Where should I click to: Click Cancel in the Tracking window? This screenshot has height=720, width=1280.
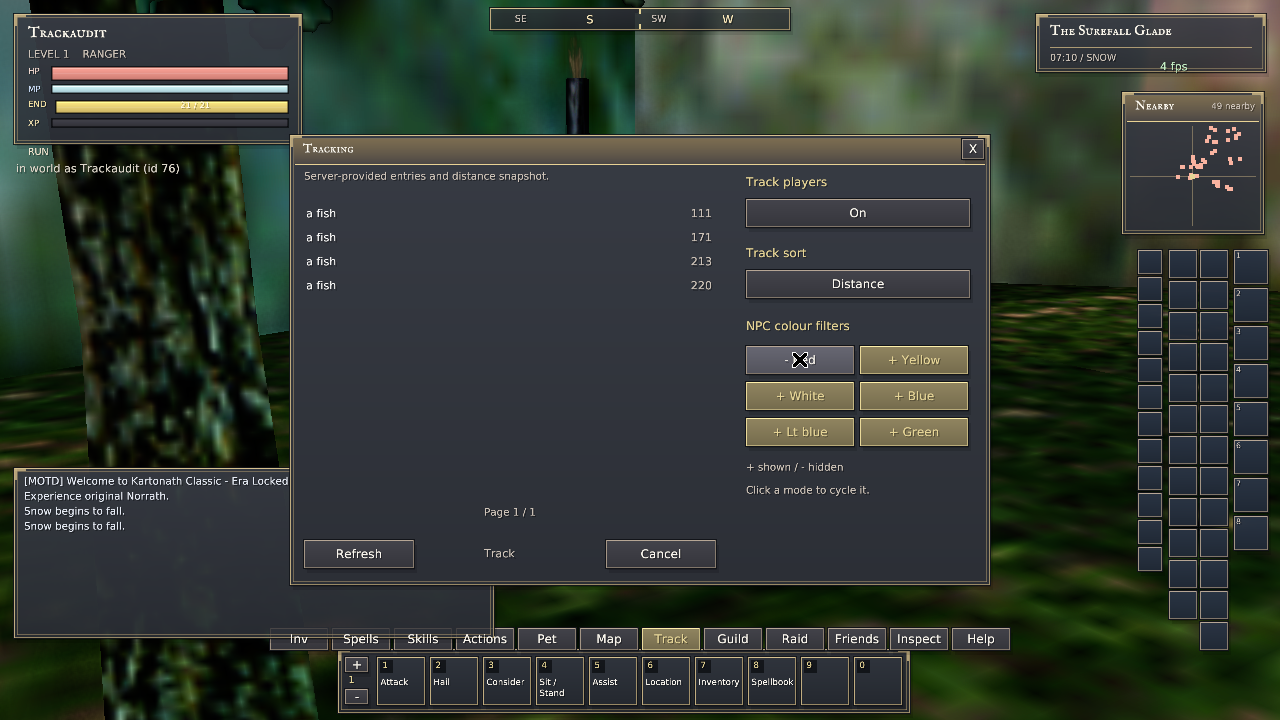(661, 554)
